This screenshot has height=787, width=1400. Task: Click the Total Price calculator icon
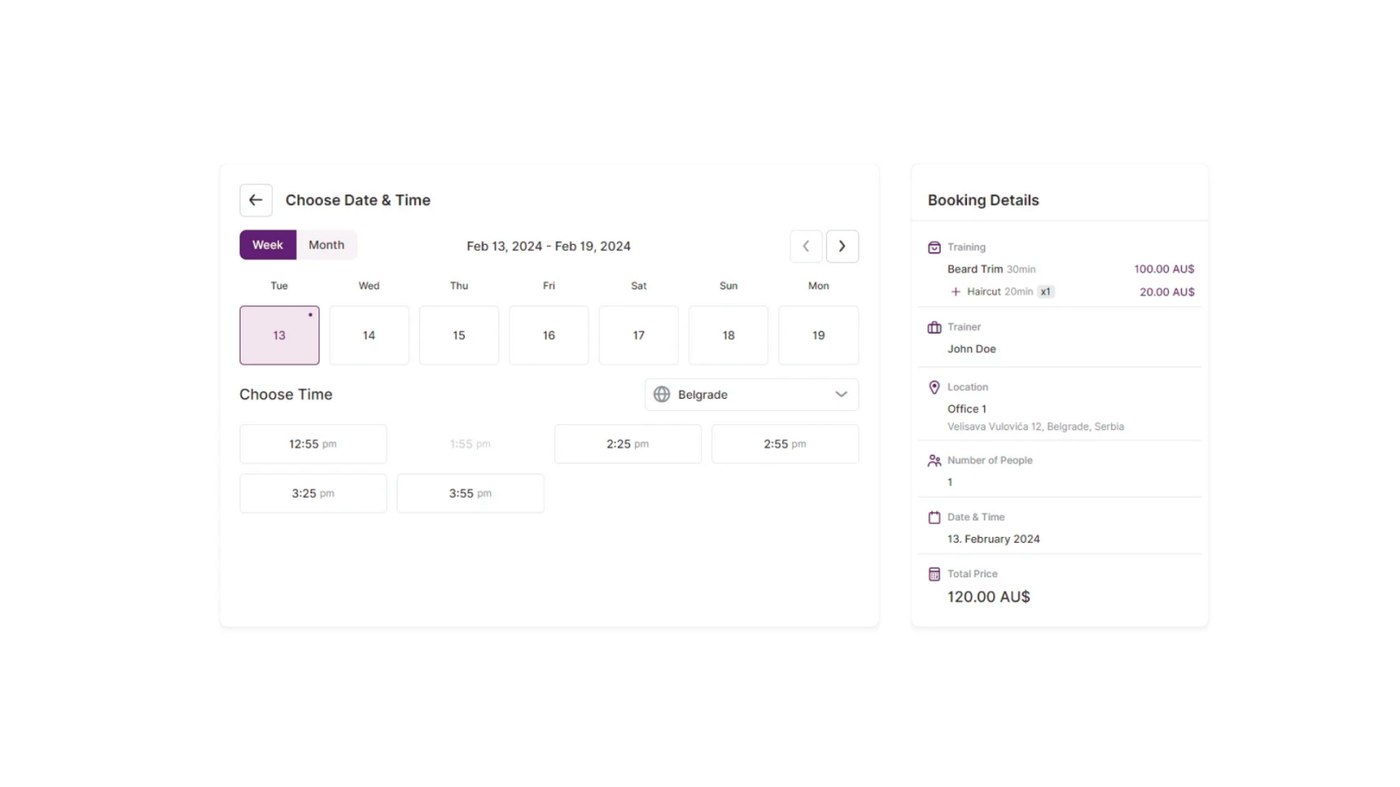[x=934, y=574]
